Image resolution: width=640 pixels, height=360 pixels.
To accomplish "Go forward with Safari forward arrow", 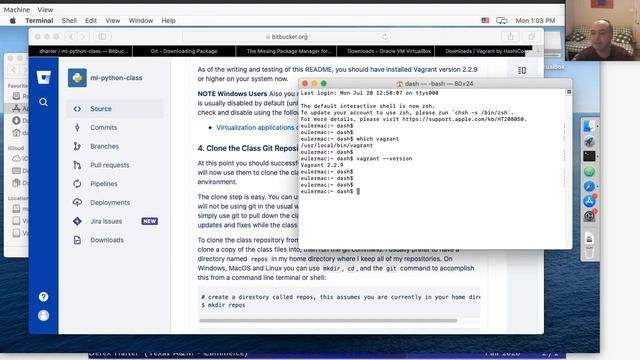I will tap(83, 36).
